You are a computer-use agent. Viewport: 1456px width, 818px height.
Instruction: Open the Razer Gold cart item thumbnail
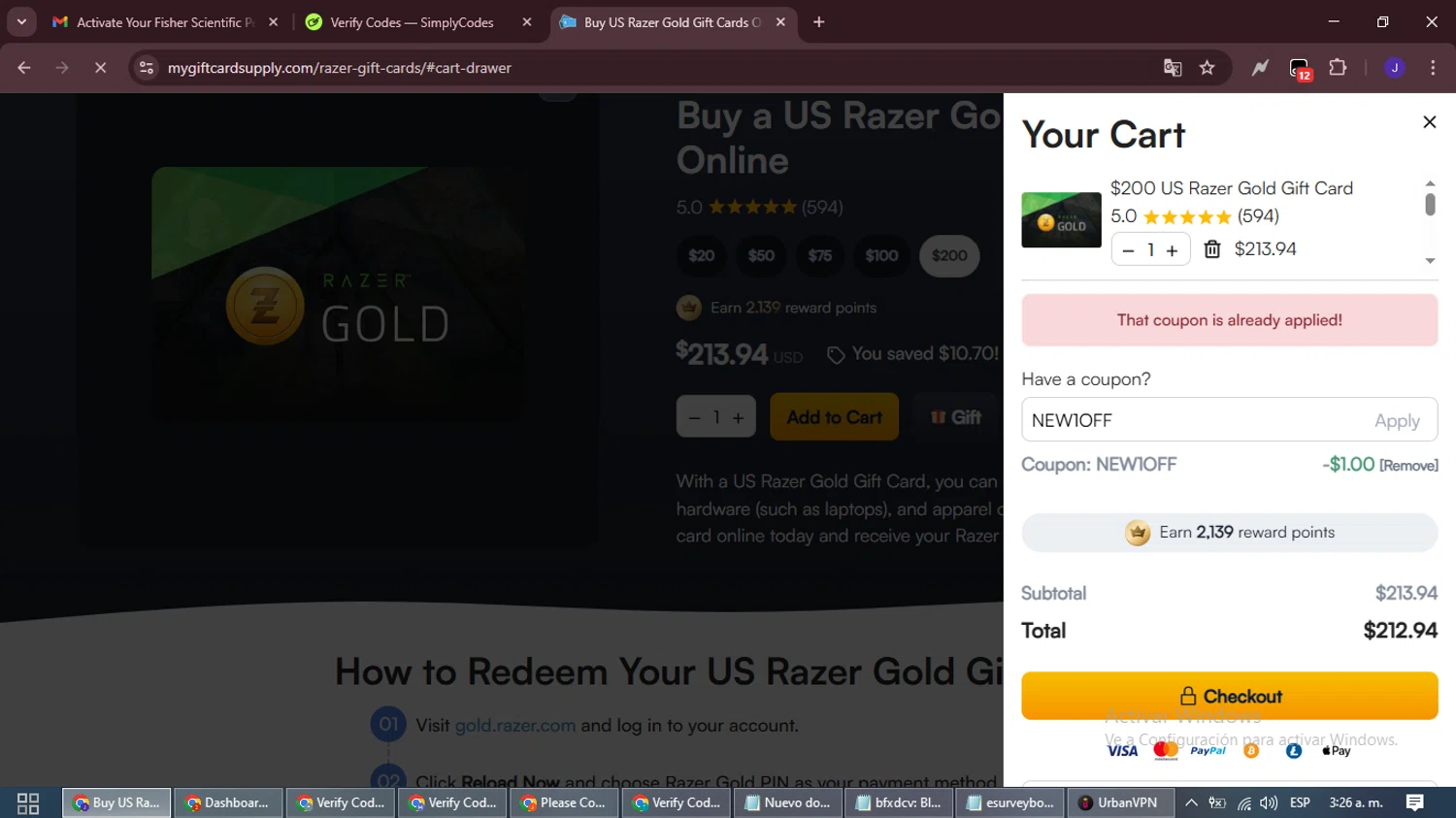[1061, 220]
